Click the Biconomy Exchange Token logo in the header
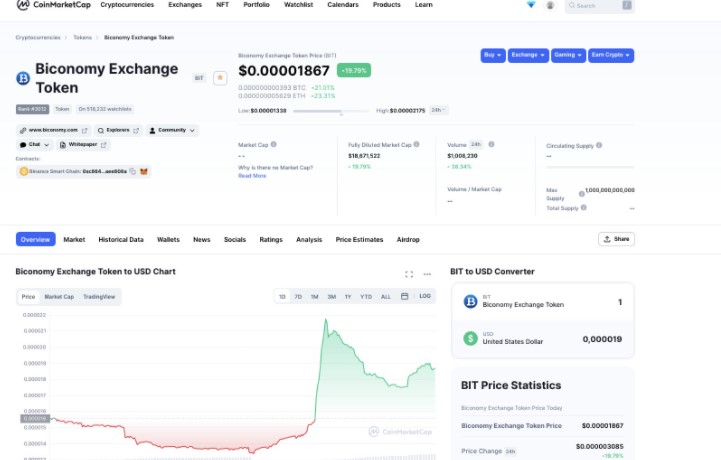The width and height of the screenshot is (721, 460). click(23, 78)
